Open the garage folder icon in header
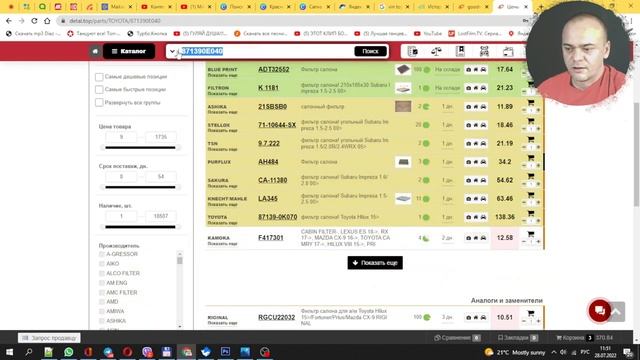This screenshot has height=360, width=640. tap(508, 51)
